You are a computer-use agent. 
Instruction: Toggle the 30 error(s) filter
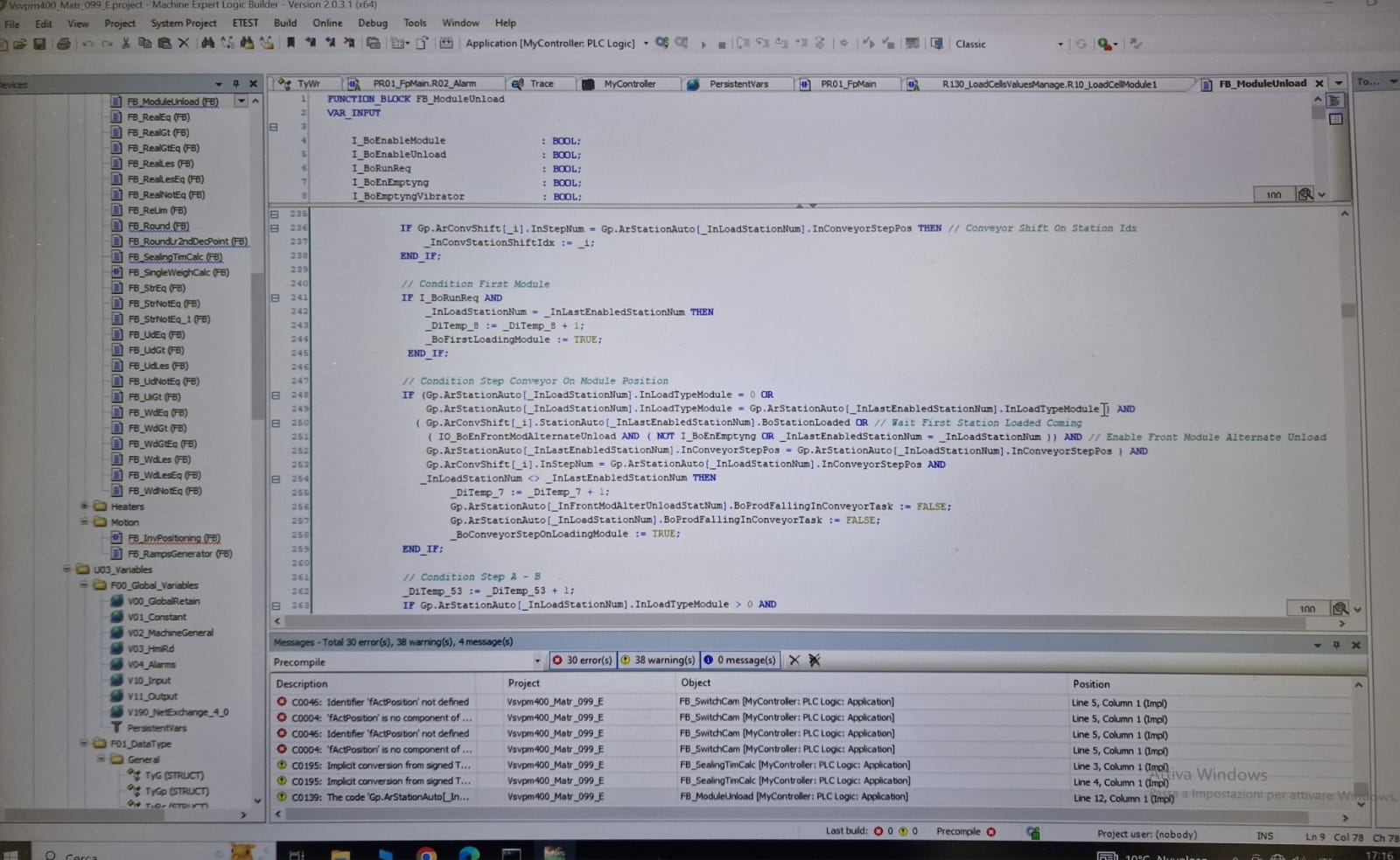click(x=582, y=661)
